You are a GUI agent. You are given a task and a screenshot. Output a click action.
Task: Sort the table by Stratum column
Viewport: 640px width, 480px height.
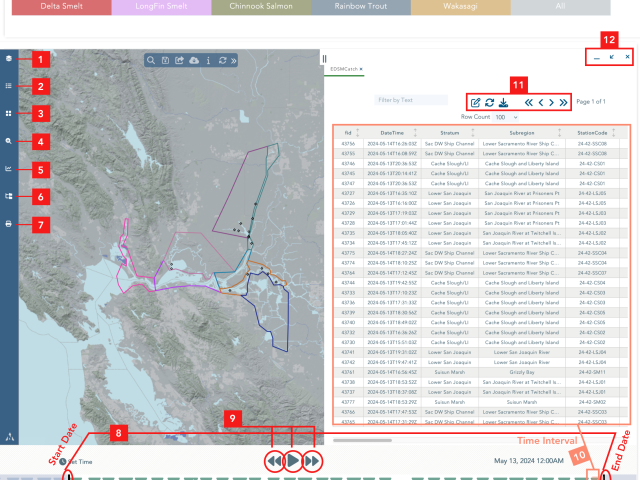(x=449, y=133)
